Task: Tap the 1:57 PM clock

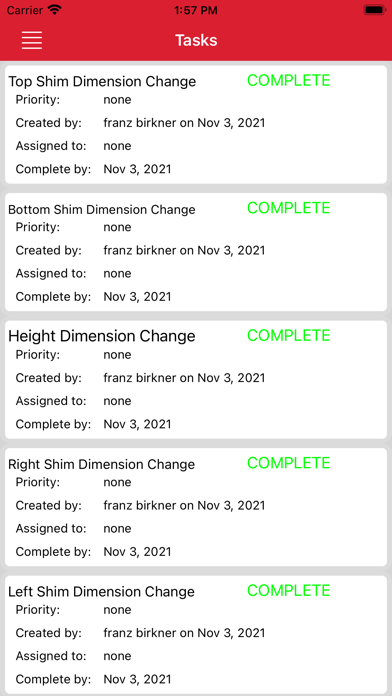Action: 196,10
